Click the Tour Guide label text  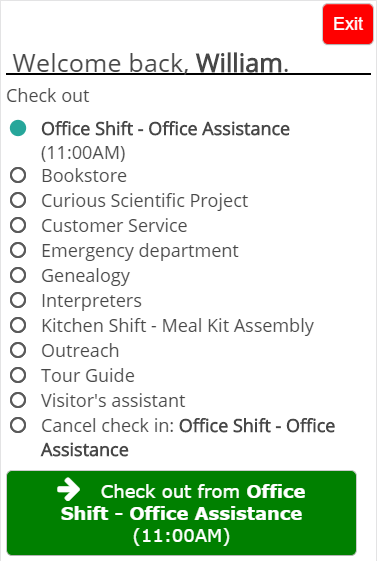[x=88, y=376]
